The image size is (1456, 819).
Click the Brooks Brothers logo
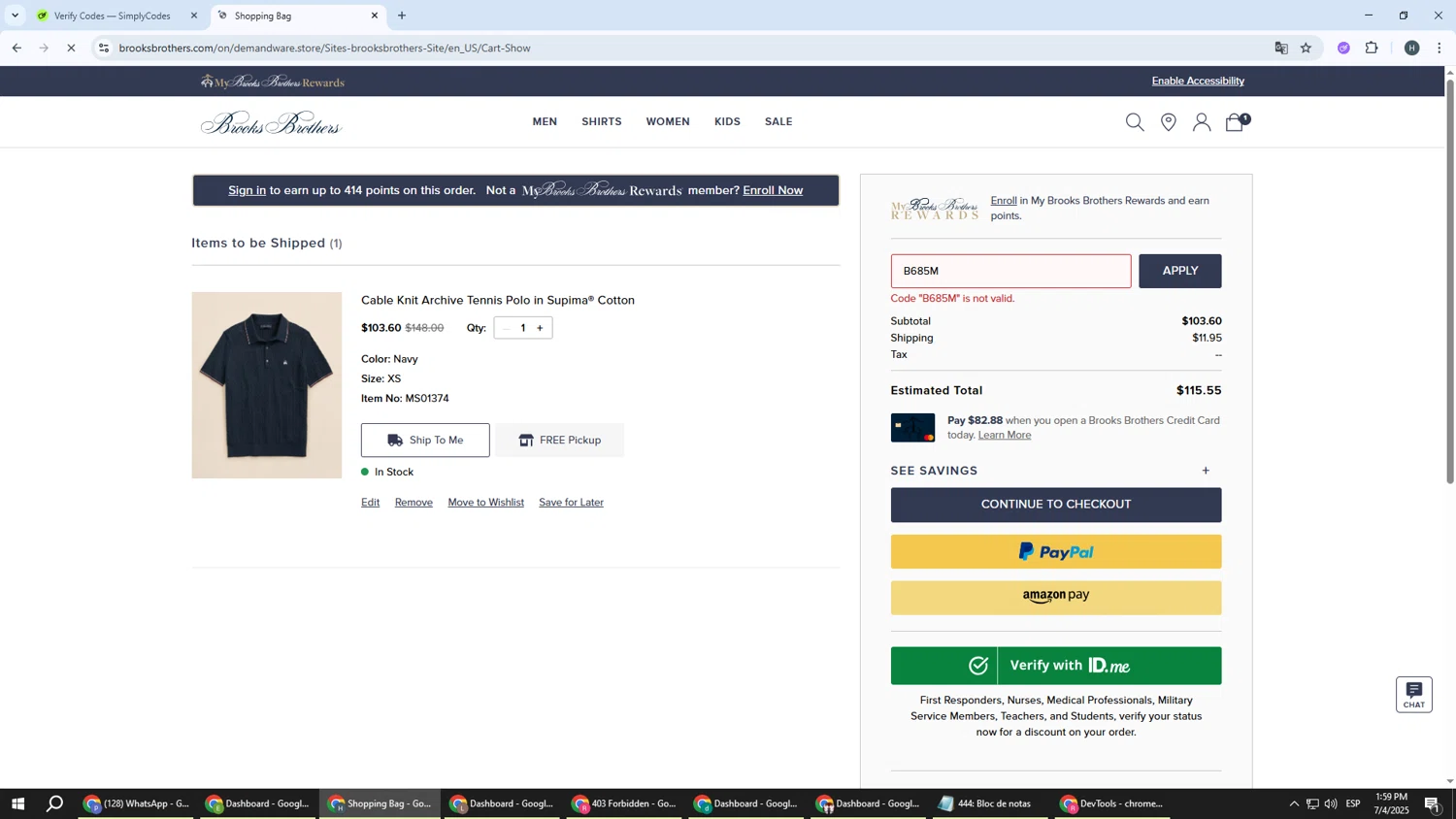[272, 123]
